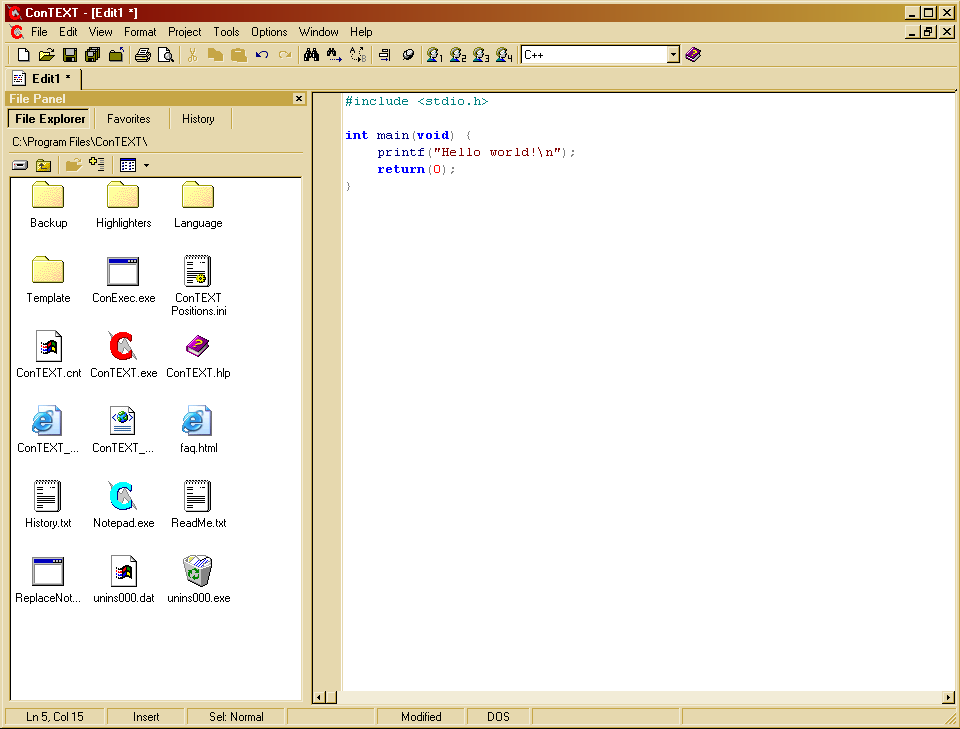Click the 'Sel: Normal' status bar entry
The width and height of the screenshot is (960, 729).
[x=236, y=717]
